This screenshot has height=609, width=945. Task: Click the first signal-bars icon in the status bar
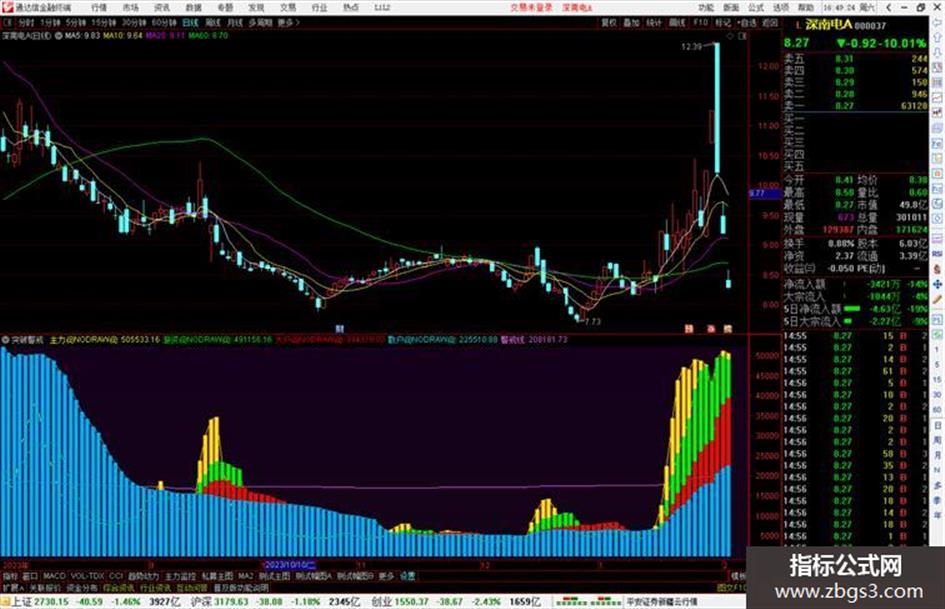coord(570,602)
